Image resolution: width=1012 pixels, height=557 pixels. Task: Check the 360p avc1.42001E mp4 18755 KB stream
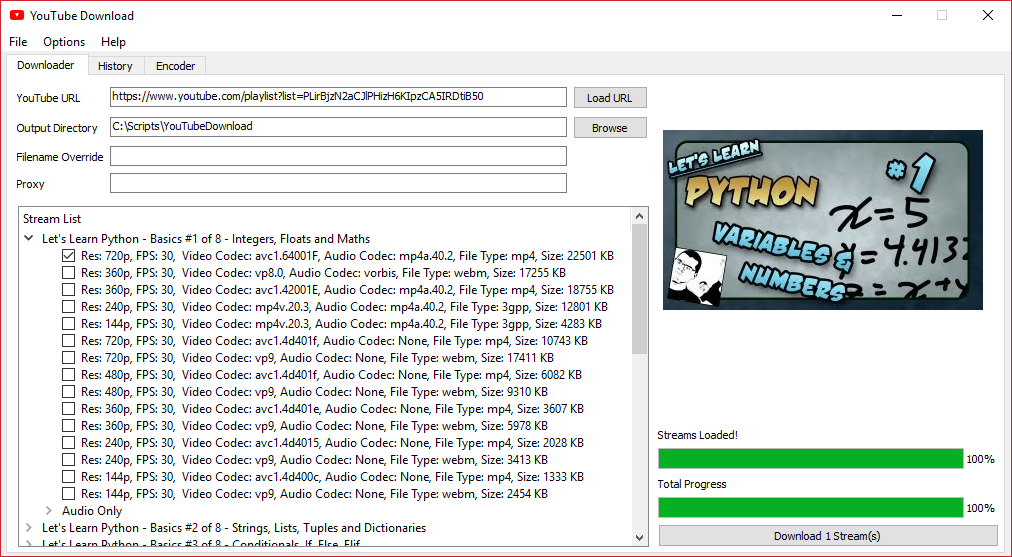pyautogui.click(x=68, y=290)
